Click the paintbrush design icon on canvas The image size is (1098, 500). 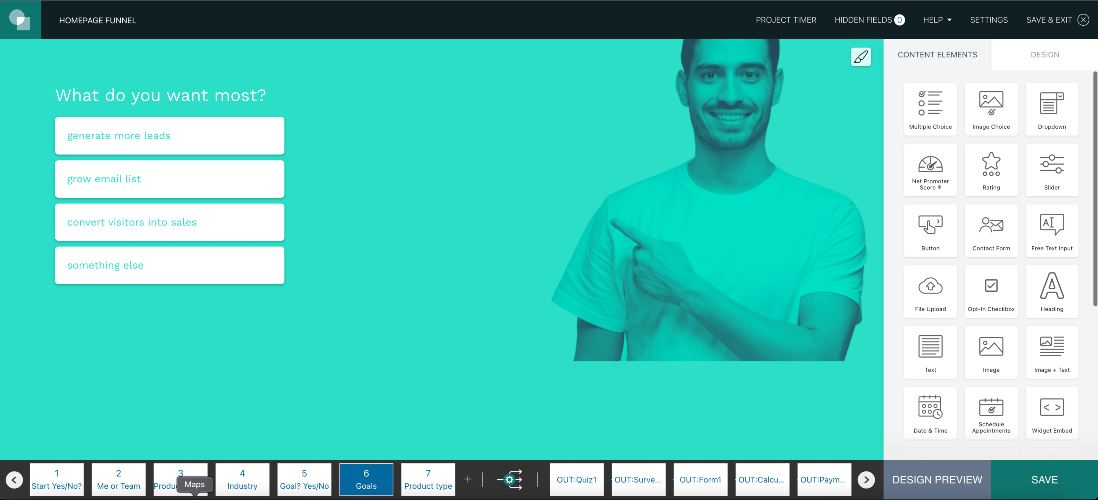click(861, 57)
